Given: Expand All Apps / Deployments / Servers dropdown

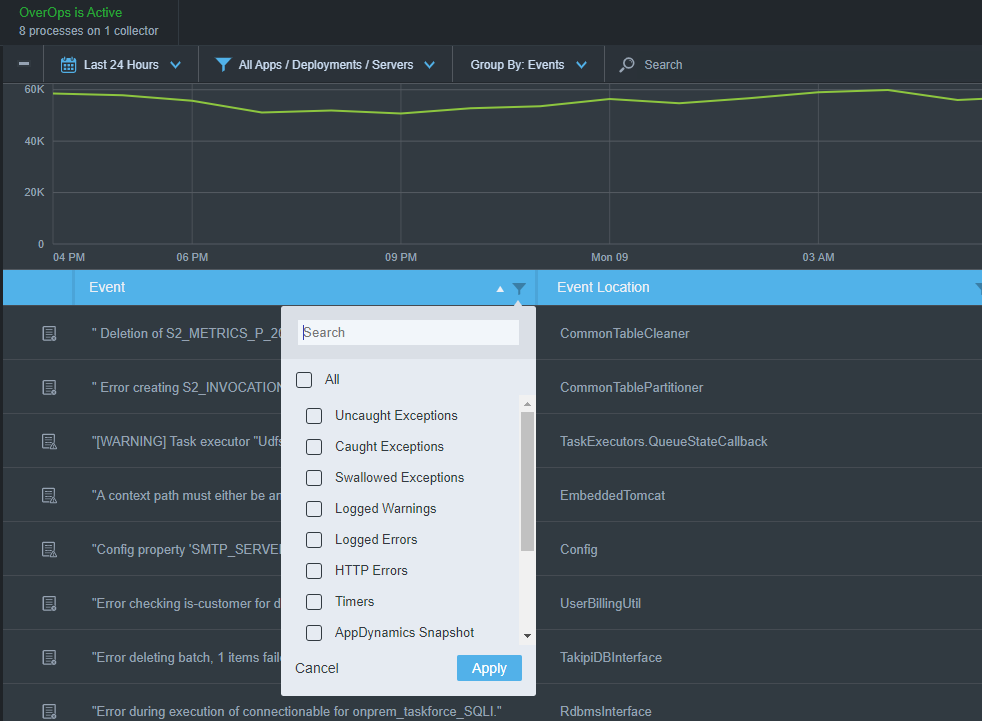Looking at the screenshot, I should point(326,65).
